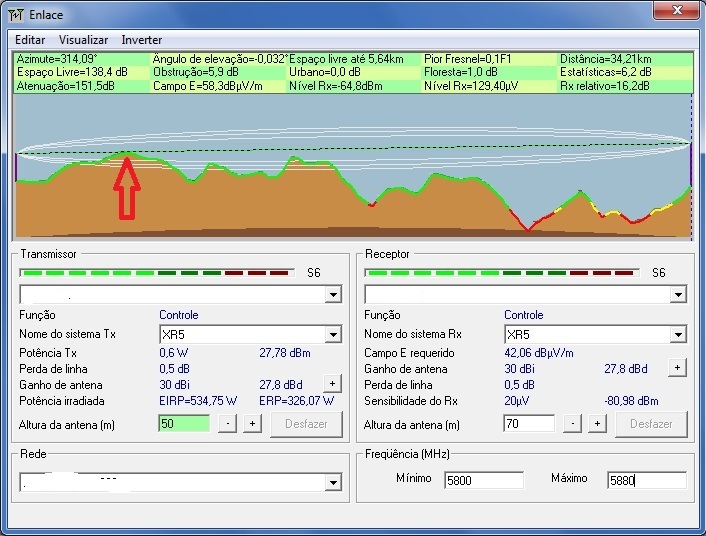Expand the Rede network dropdown
Image resolution: width=706 pixels, height=536 pixels.
tap(333, 482)
